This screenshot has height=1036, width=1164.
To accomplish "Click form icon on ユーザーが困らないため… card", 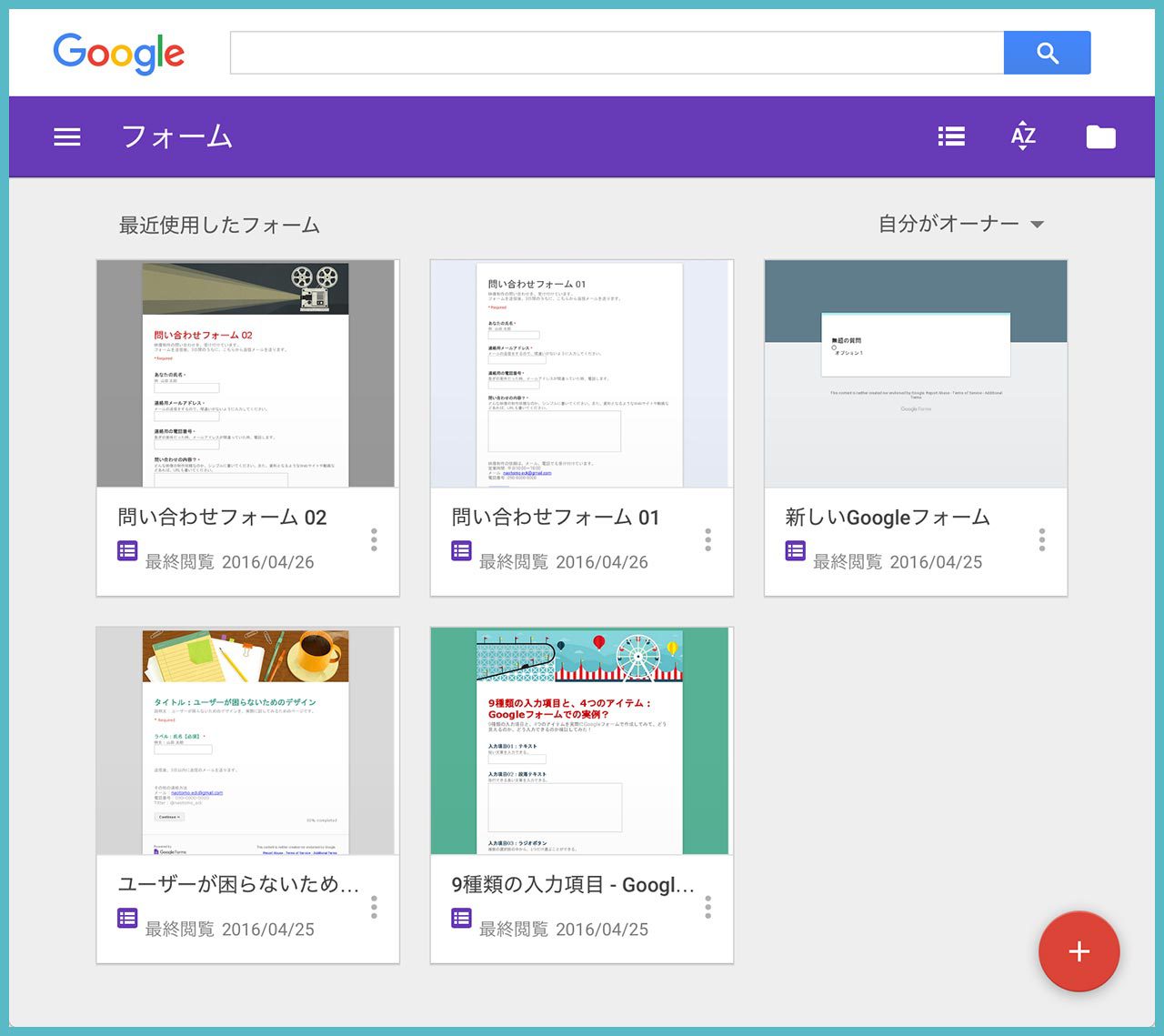I will tap(127, 918).
